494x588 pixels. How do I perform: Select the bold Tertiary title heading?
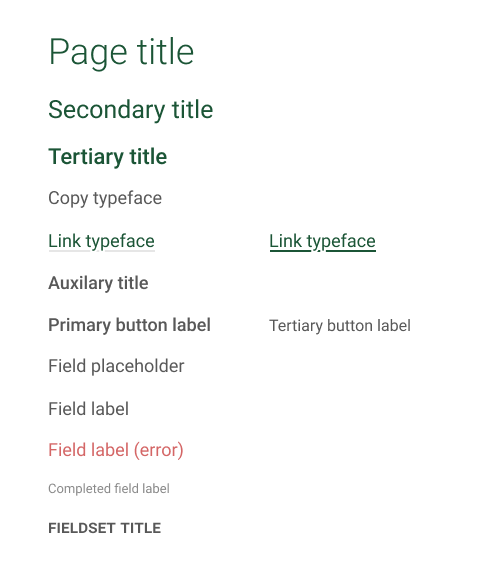pyautogui.click(x=108, y=157)
